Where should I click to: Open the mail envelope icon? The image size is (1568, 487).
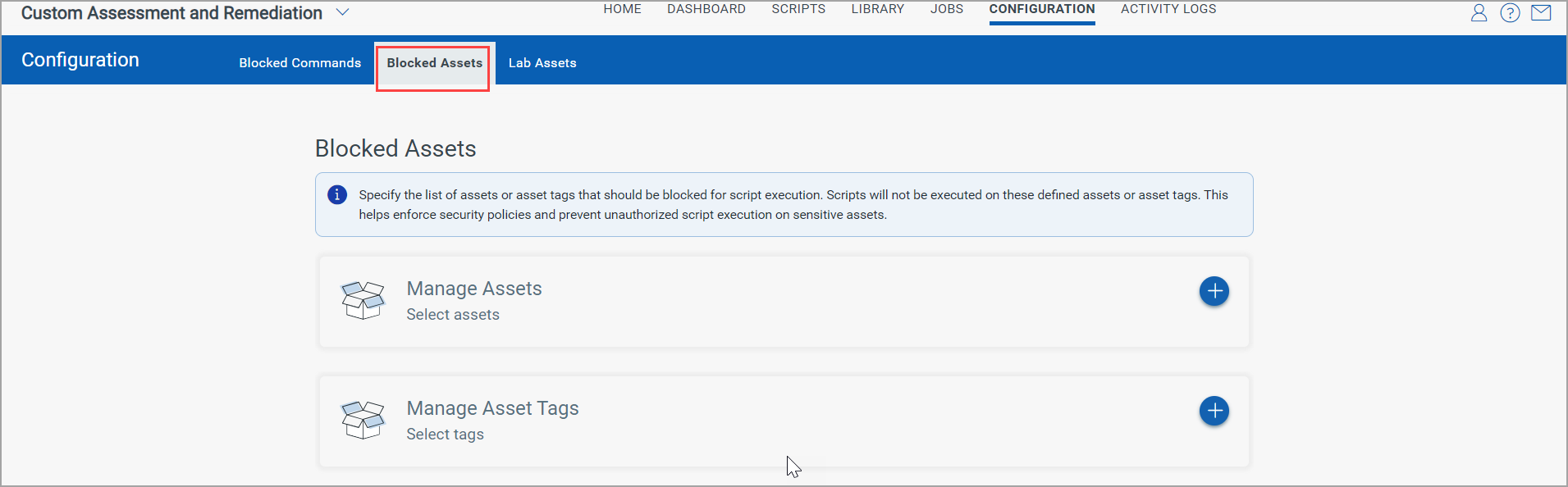[x=1541, y=13]
